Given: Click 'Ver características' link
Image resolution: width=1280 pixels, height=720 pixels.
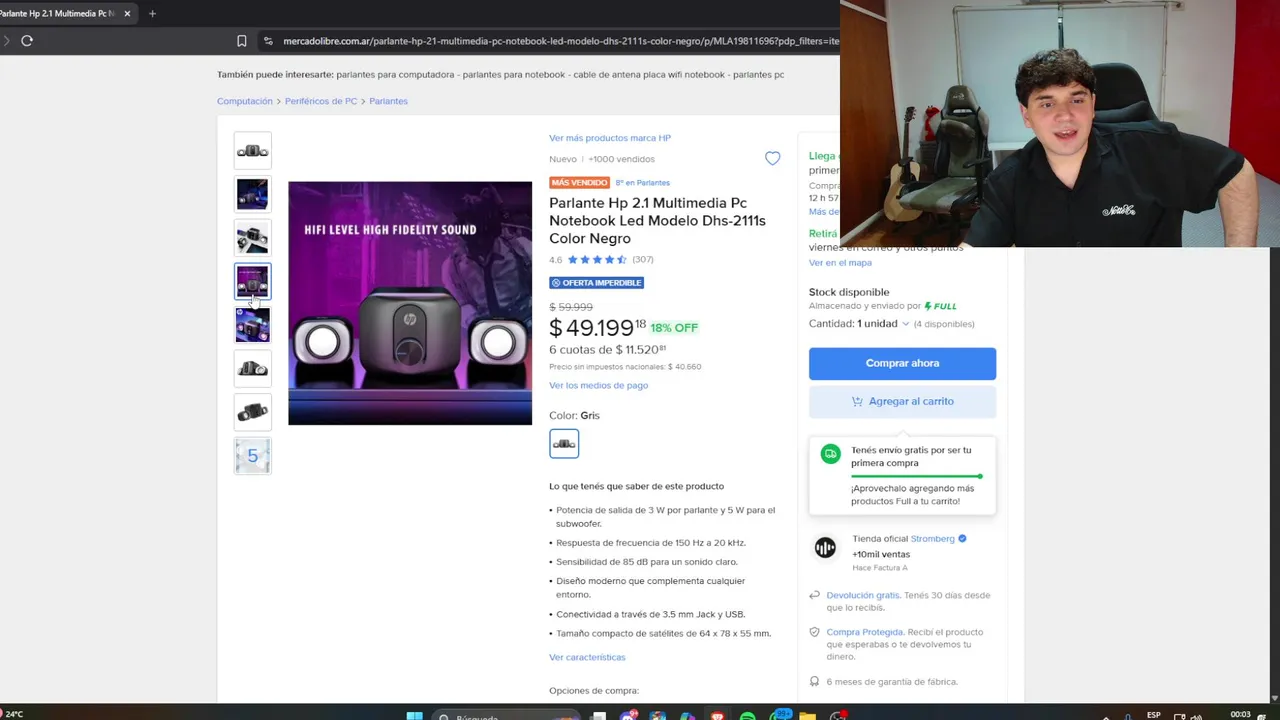Looking at the screenshot, I should [x=587, y=657].
